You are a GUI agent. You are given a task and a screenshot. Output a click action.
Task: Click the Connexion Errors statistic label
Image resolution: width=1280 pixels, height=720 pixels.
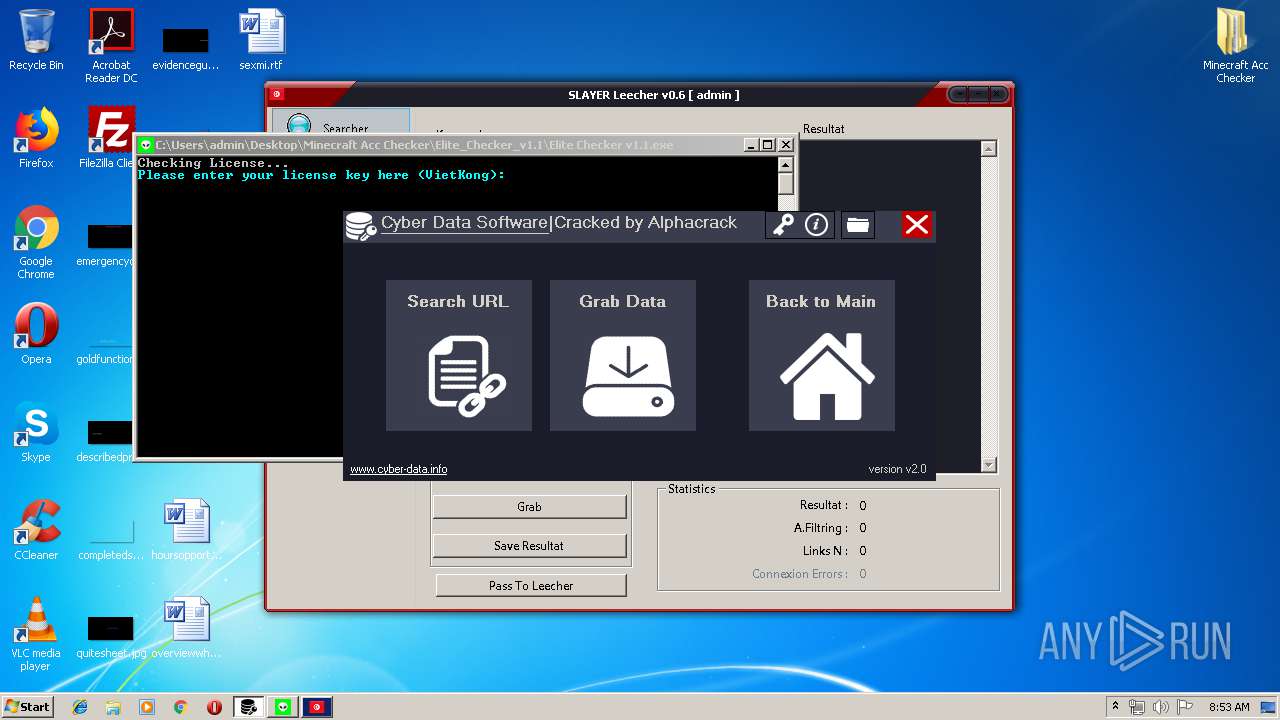(800, 574)
